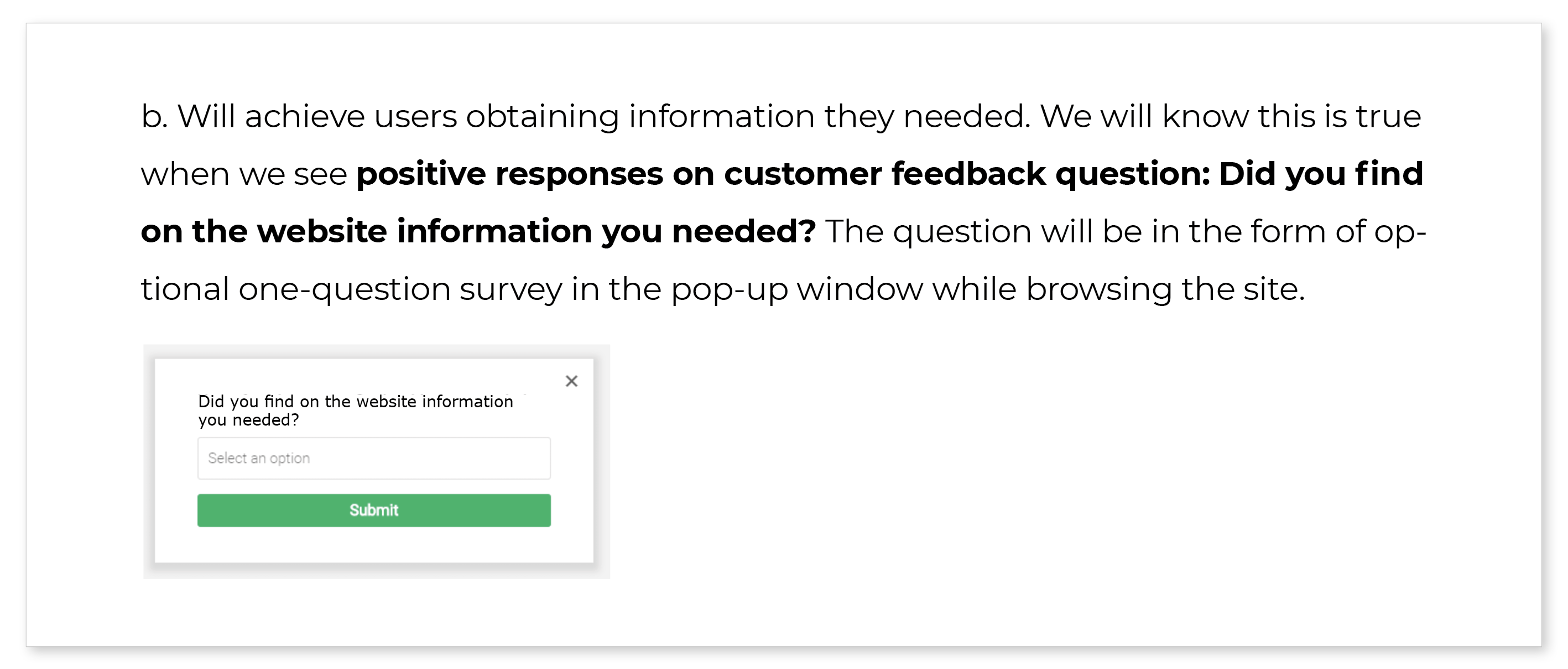Click the words "when we see"
Viewport: 1568px width, 669px height.
(243, 174)
